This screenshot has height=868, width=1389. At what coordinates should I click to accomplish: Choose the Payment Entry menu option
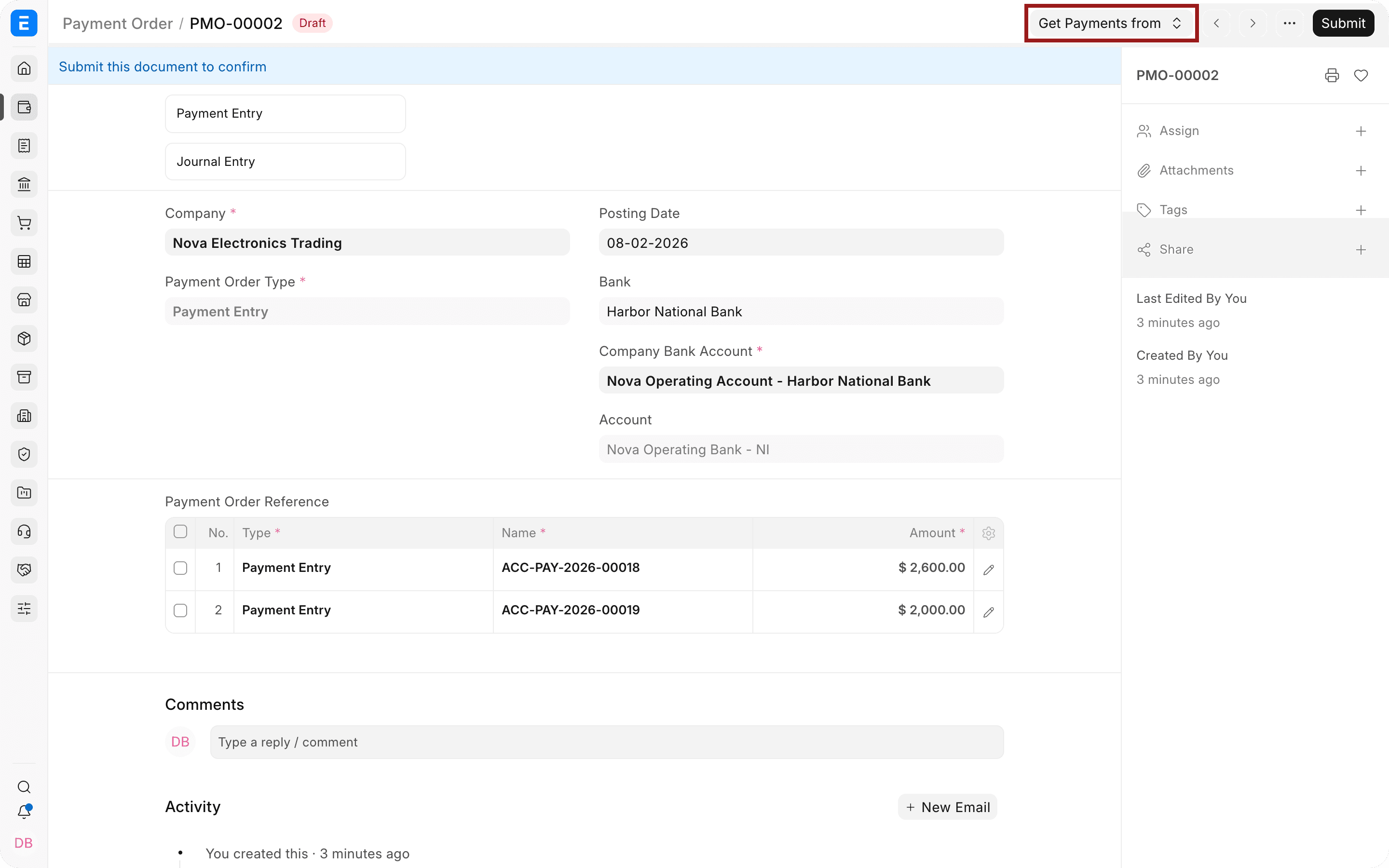coord(285,114)
